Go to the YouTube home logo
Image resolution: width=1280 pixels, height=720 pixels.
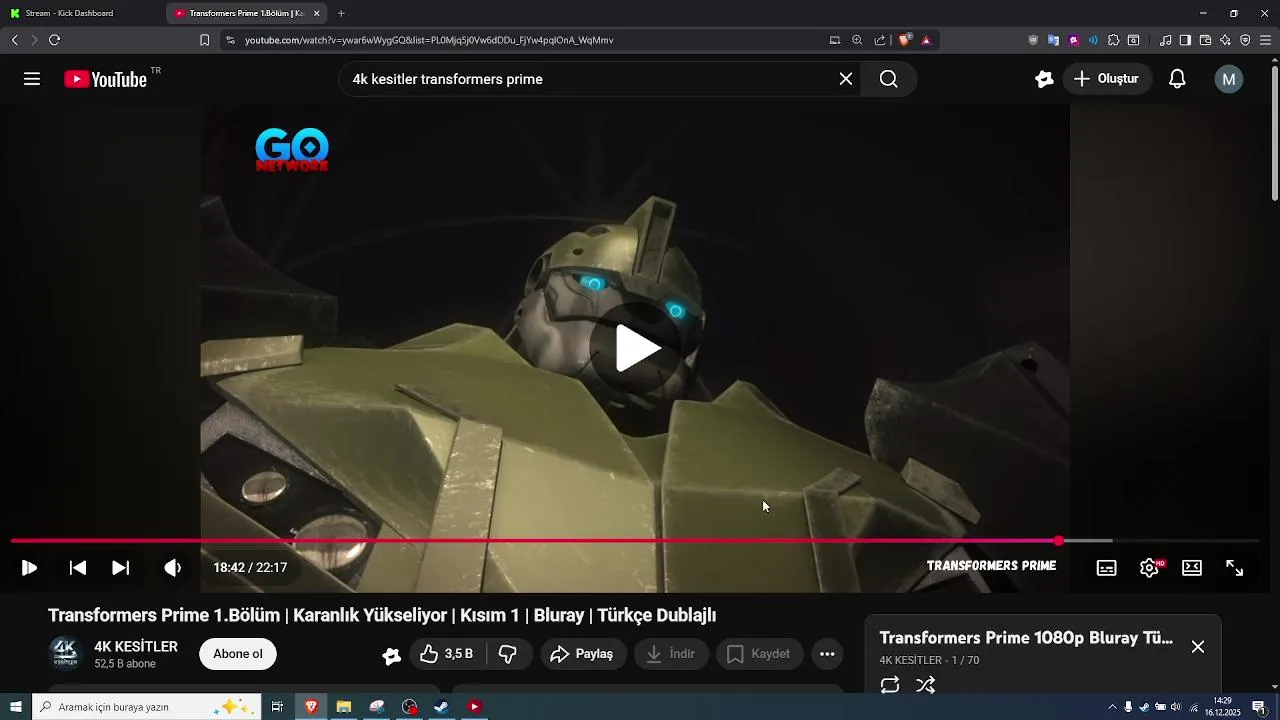coord(106,80)
